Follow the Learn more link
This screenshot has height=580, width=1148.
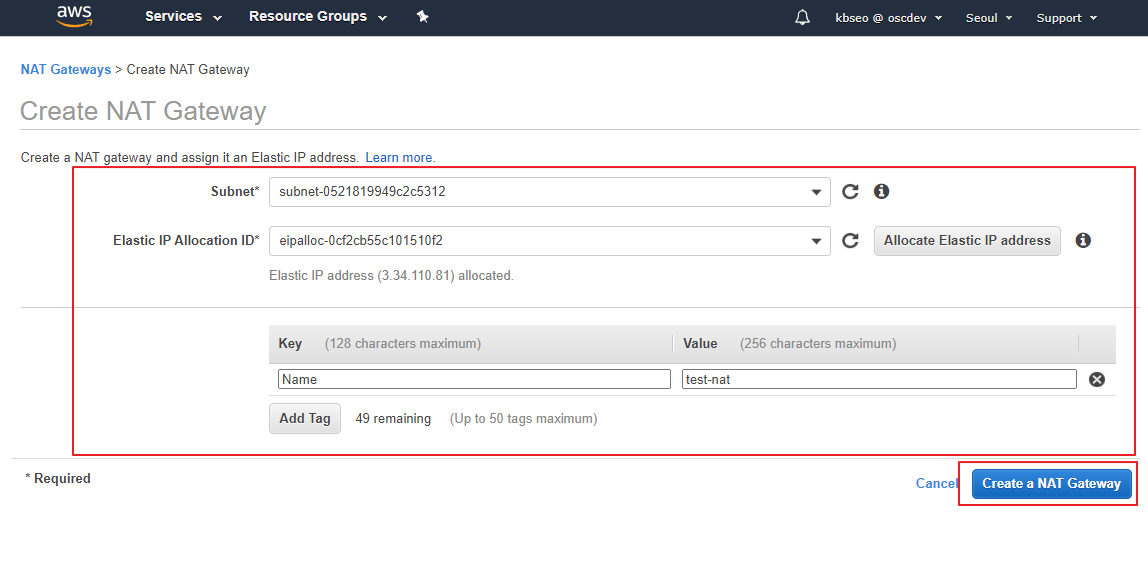[400, 157]
